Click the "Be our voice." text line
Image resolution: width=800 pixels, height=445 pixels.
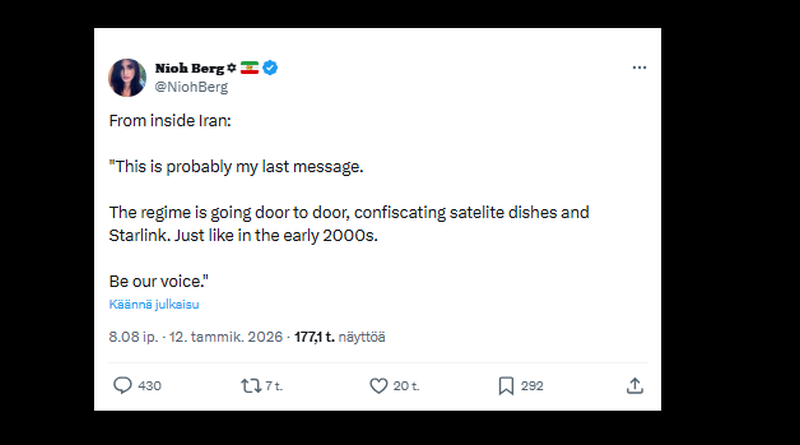(x=160, y=281)
